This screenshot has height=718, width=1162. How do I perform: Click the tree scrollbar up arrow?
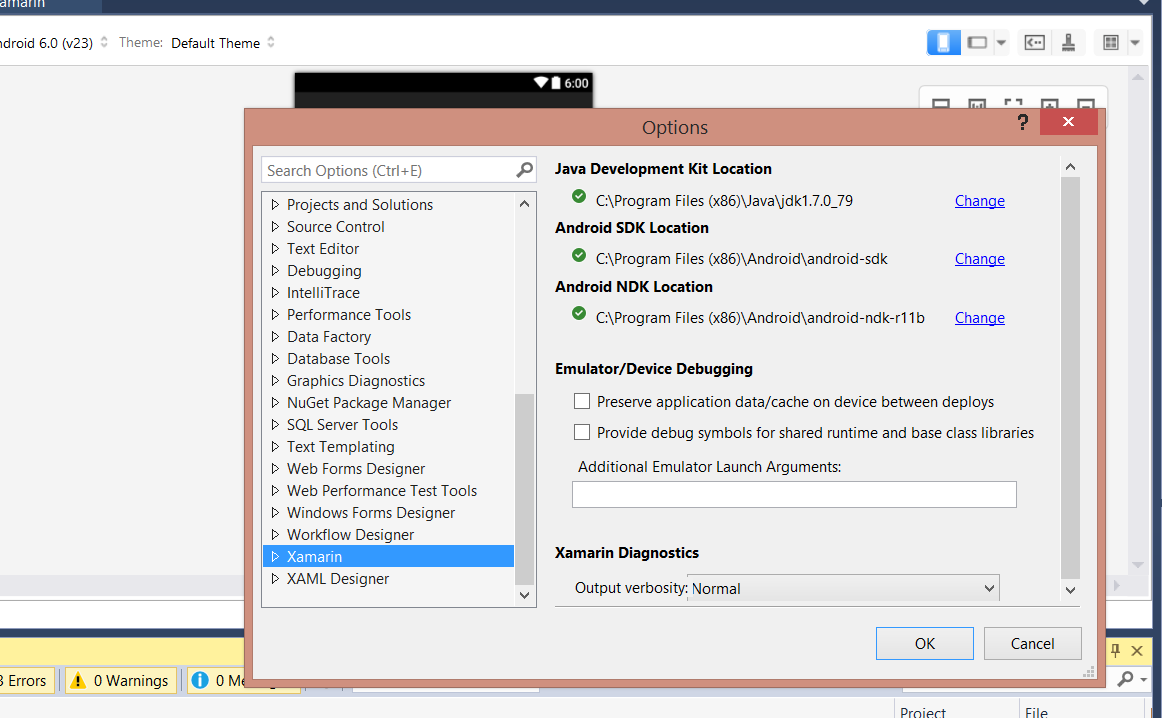pyautogui.click(x=524, y=204)
